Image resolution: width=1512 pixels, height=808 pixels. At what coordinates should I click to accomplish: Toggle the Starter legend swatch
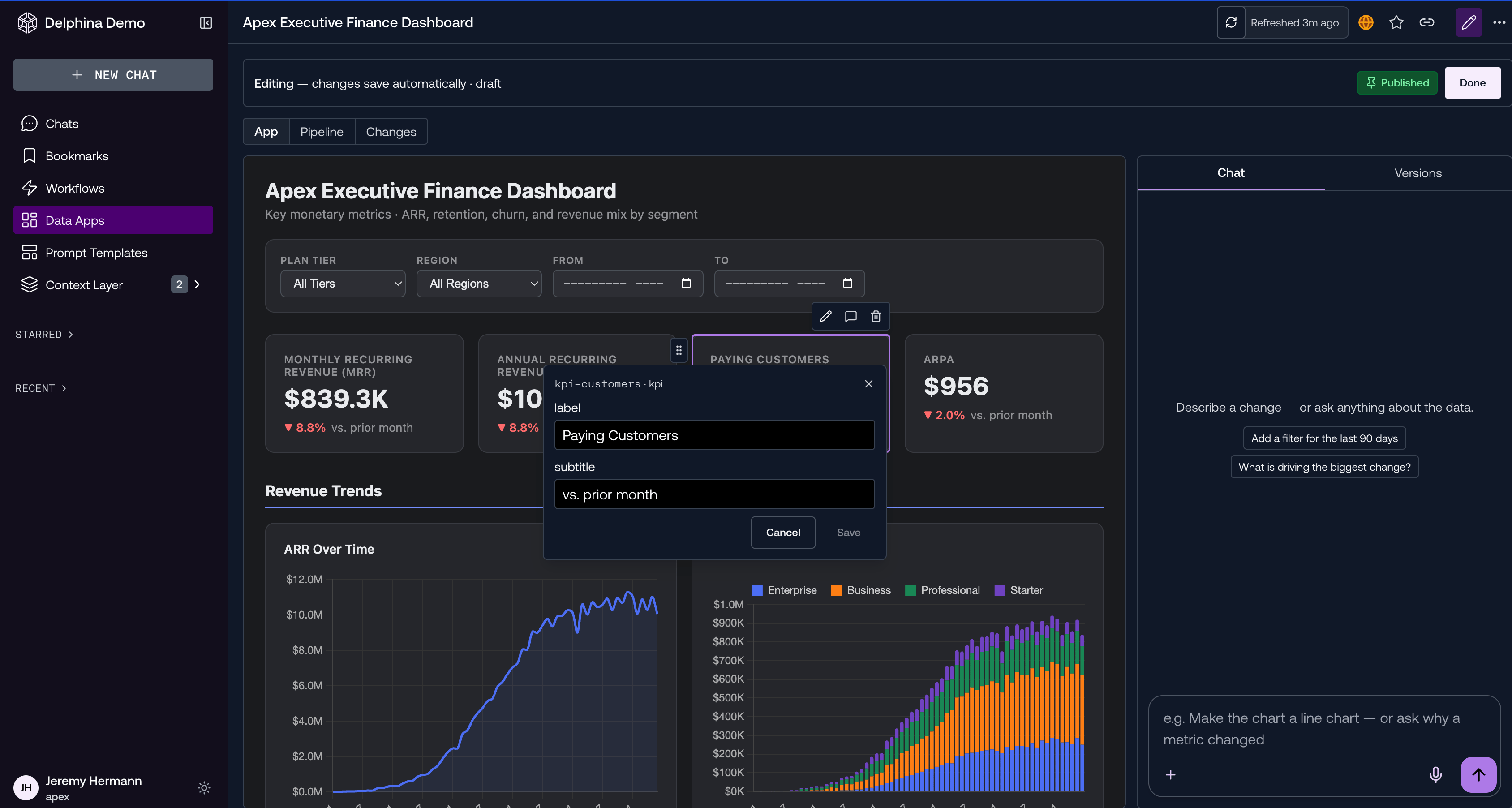point(1000,590)
